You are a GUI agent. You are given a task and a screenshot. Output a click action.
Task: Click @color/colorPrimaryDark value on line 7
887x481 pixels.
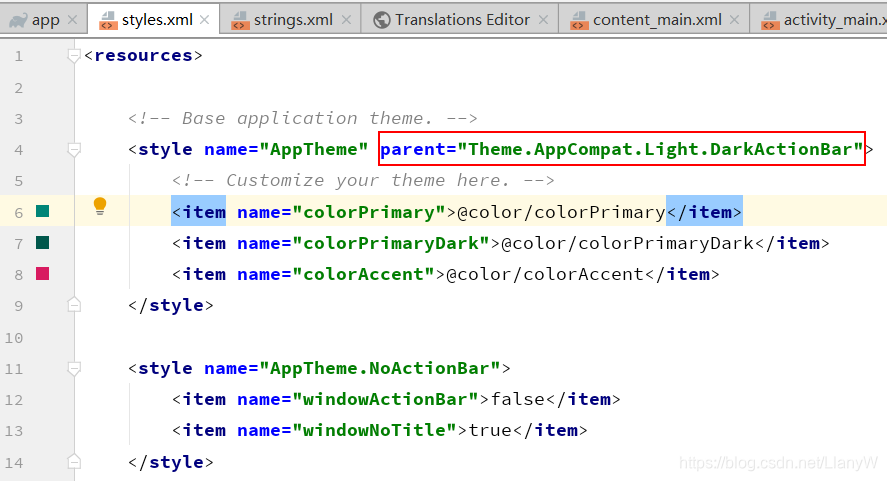tap(627, 243)
